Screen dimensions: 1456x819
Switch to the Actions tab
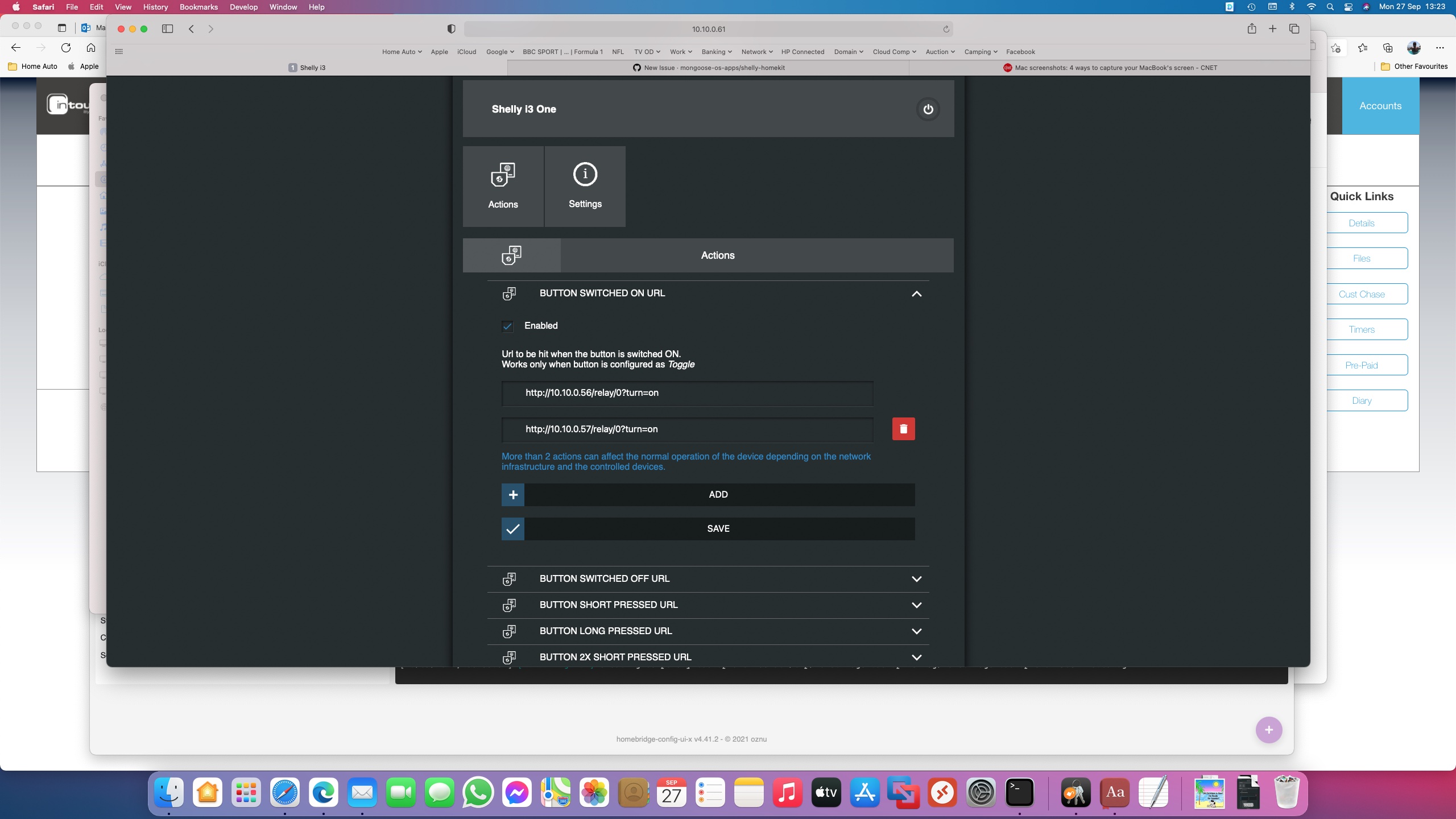coord(717,255)
